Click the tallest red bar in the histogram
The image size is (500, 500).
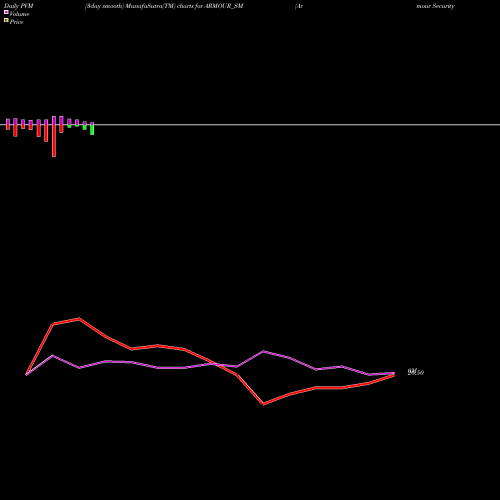click(54, 141)
